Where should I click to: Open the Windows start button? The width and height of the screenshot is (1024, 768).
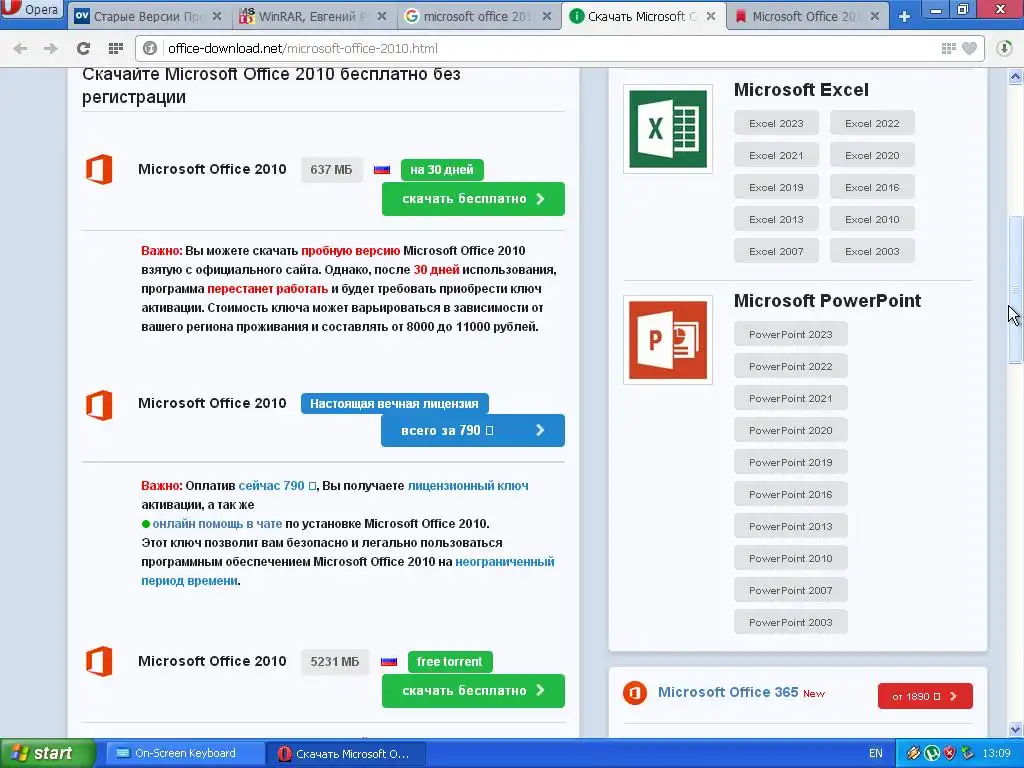[x=47, y=753]
